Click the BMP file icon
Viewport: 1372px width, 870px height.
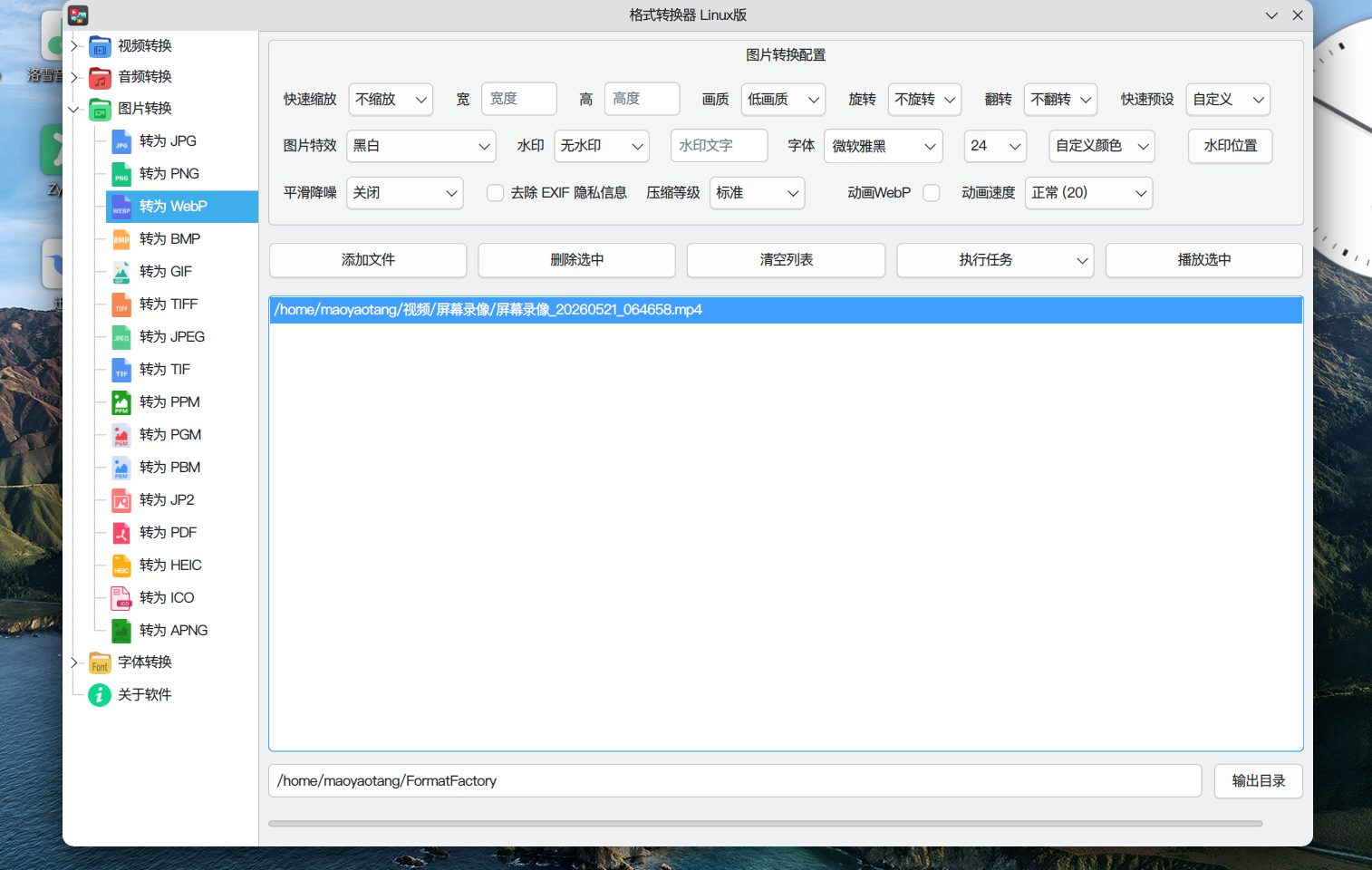(121, 239)
